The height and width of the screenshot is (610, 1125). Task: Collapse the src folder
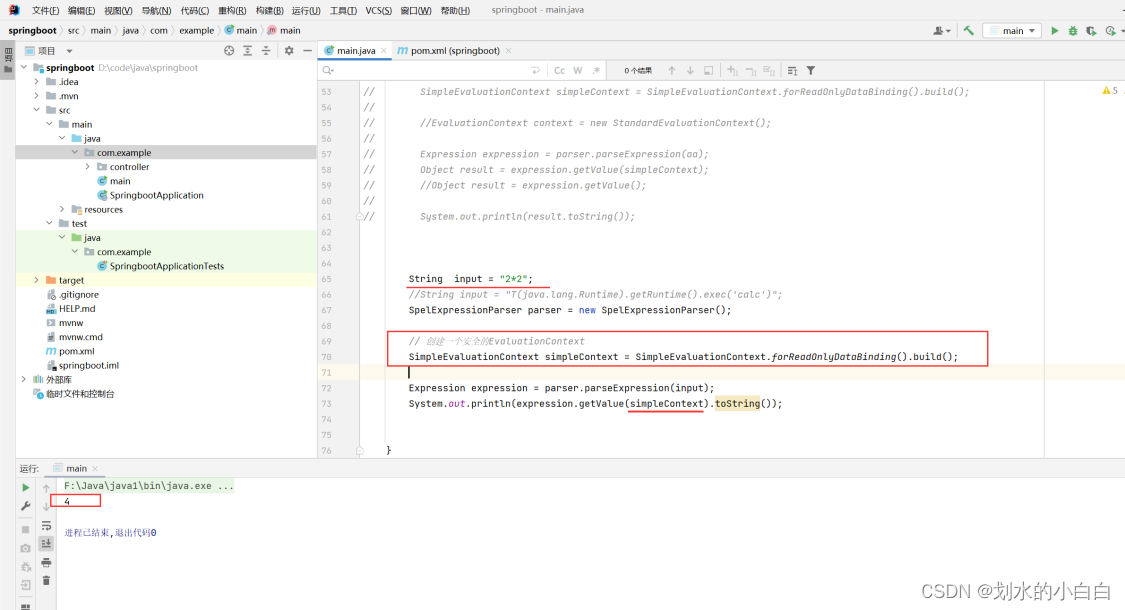pos(37,110)
